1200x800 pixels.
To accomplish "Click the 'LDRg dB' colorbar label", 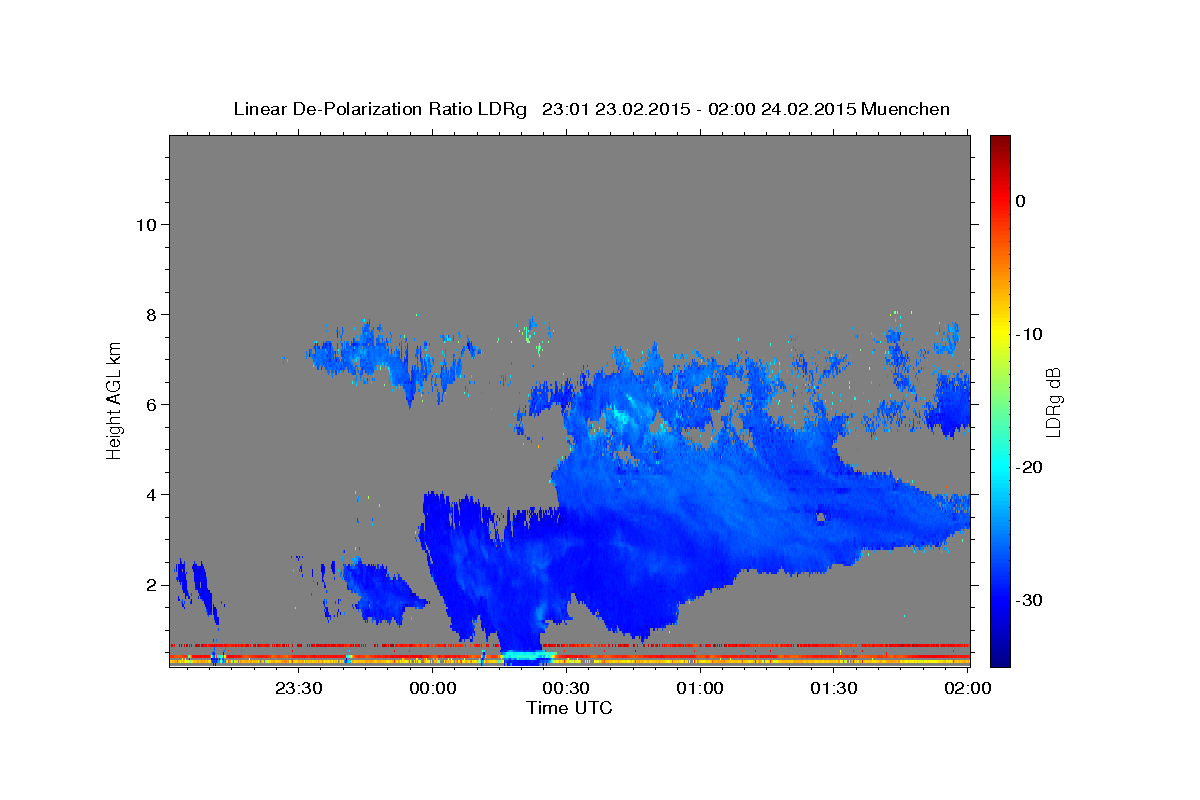I will 1052,402.
